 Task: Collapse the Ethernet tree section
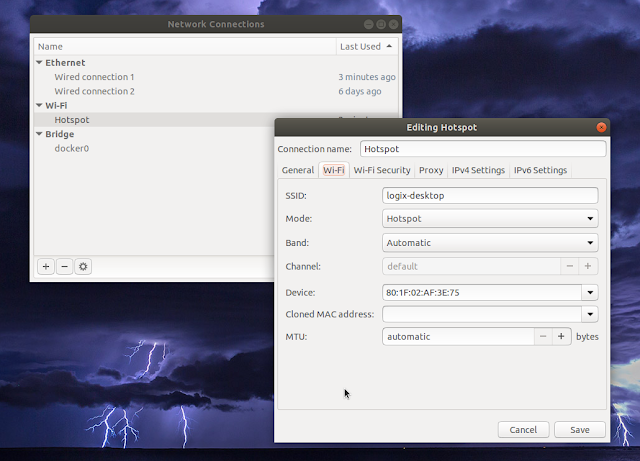40,62
